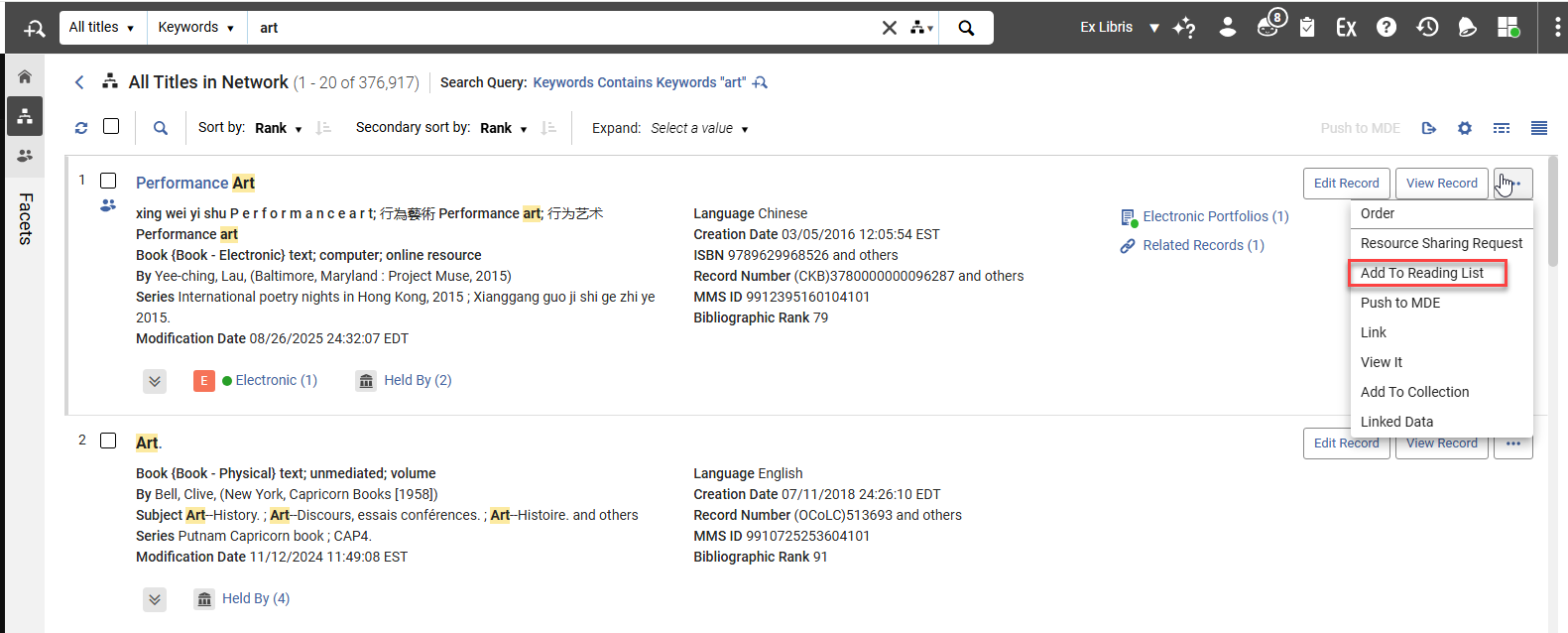1568x633 pixels.
Task: Open the All titles dropdown
Action: click(102, 28)
